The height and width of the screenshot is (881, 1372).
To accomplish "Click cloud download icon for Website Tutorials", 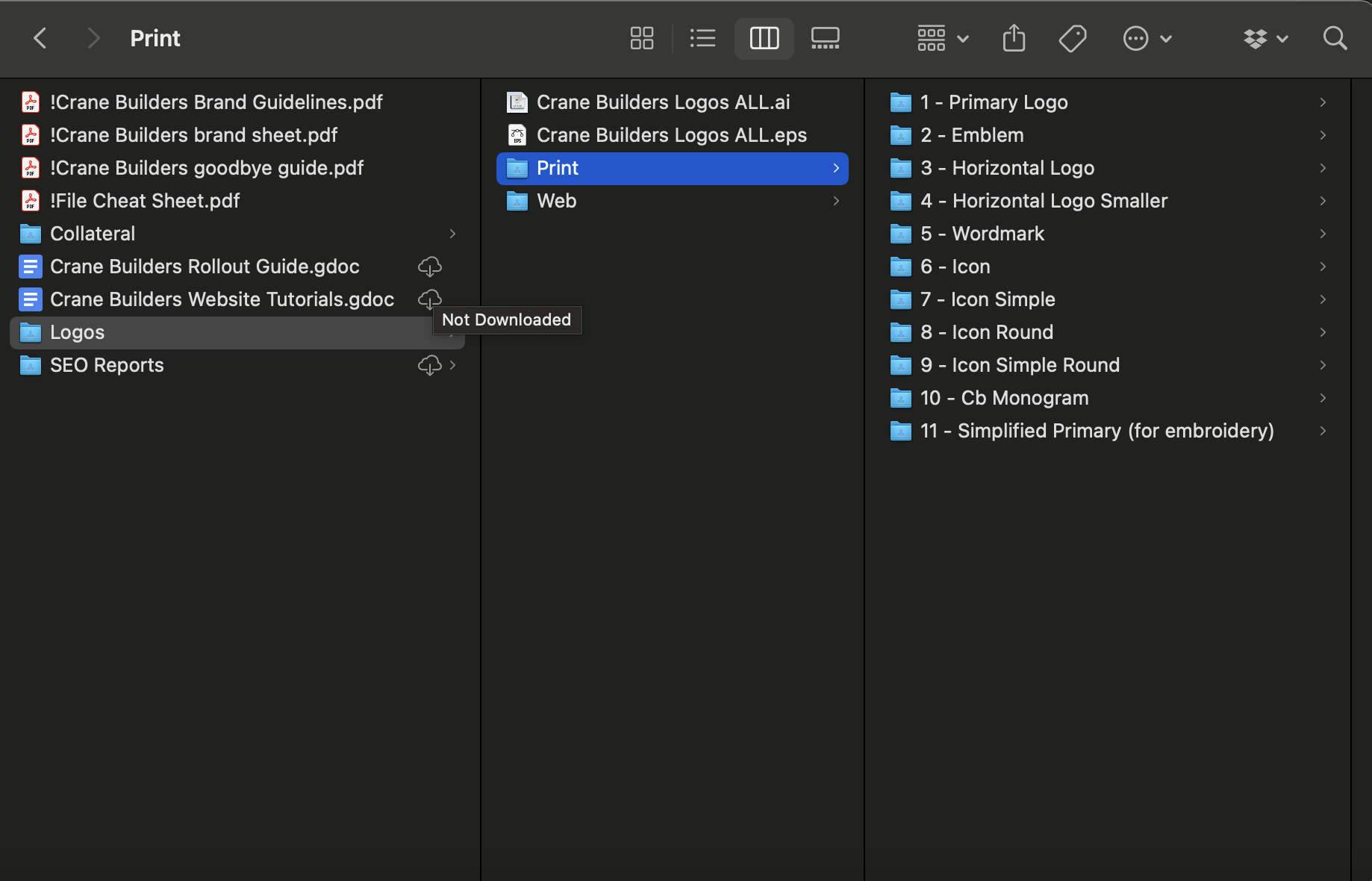I will (429, 299).
